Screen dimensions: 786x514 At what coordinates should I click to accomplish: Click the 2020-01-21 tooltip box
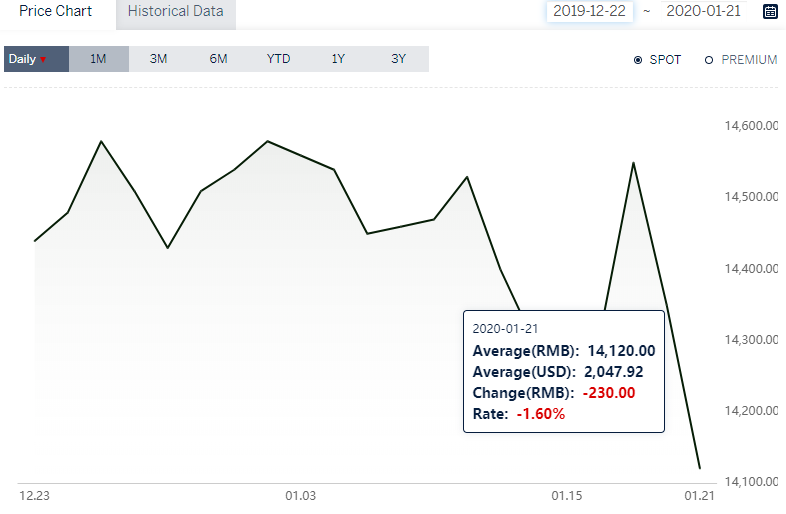[x=564, y=372]
